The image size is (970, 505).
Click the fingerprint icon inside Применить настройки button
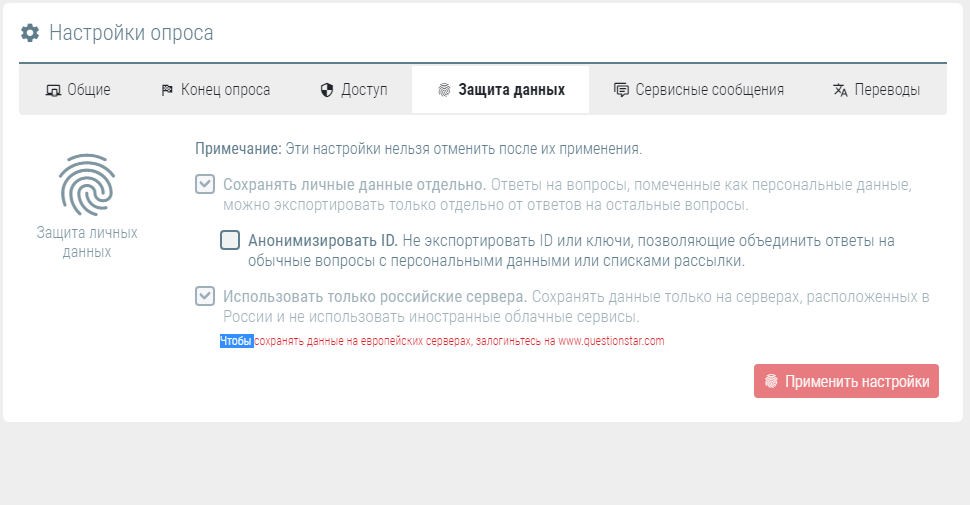click(x=771, y=382)
